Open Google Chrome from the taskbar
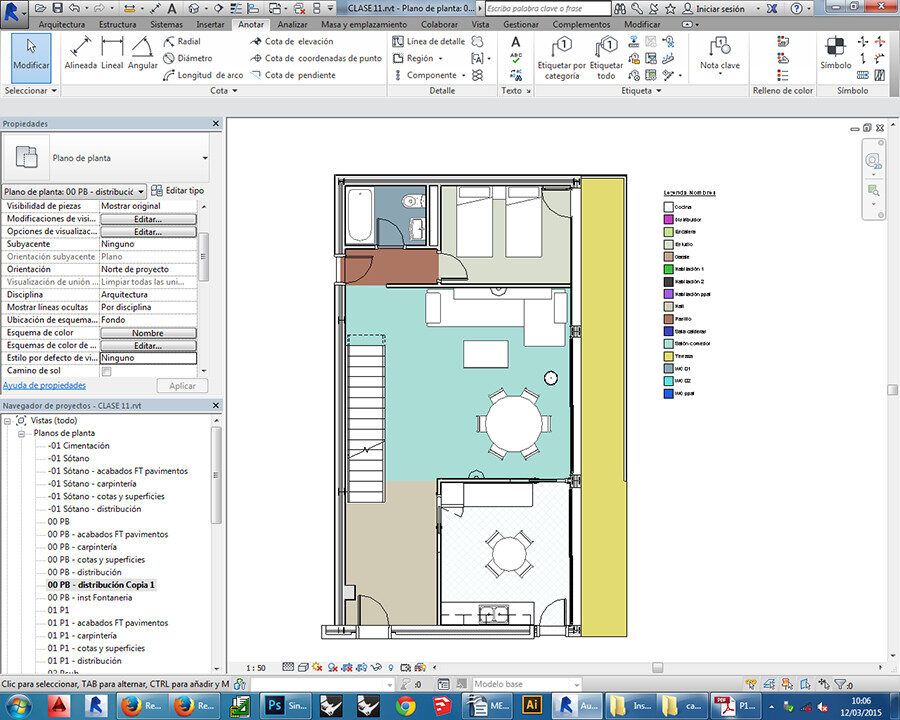Viewport: 900px width, 720px height. tap(405, 705)
